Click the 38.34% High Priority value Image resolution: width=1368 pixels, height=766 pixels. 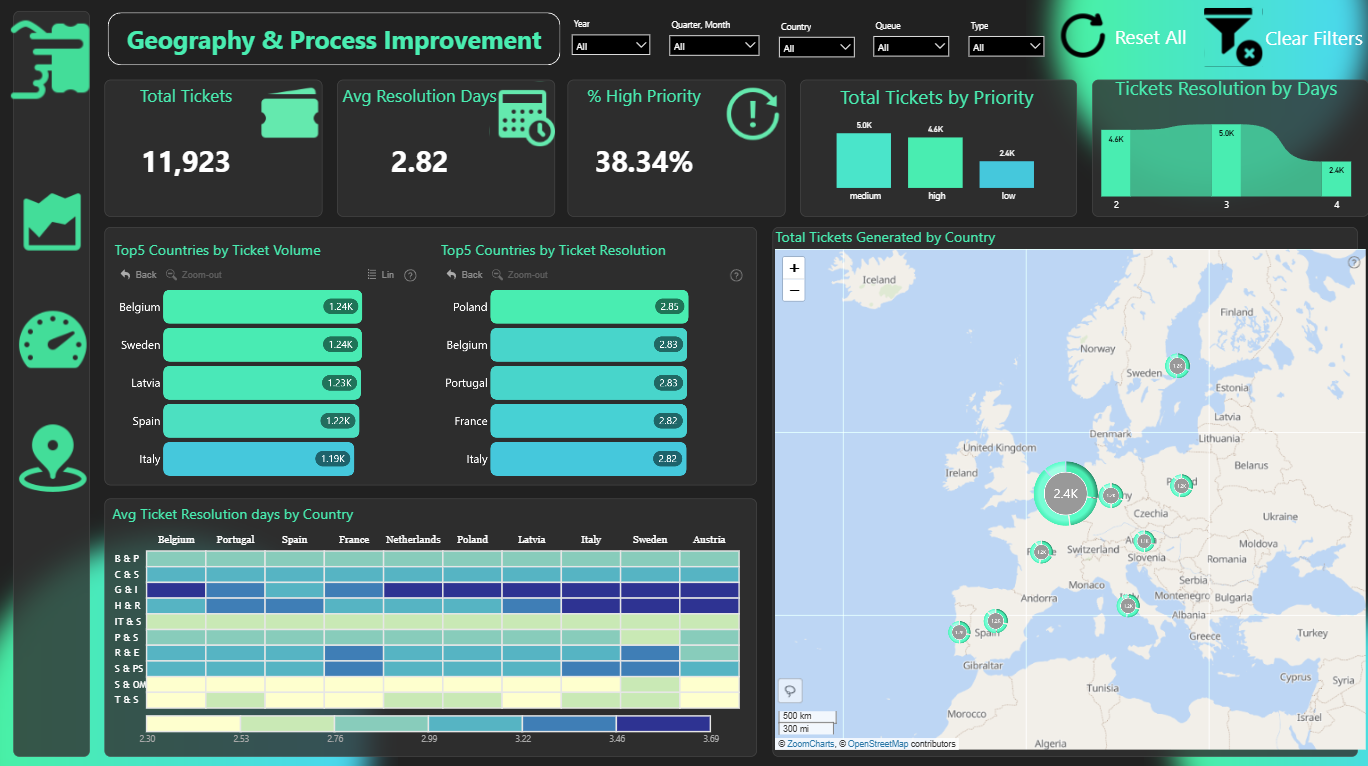click(x=644, y=161)
